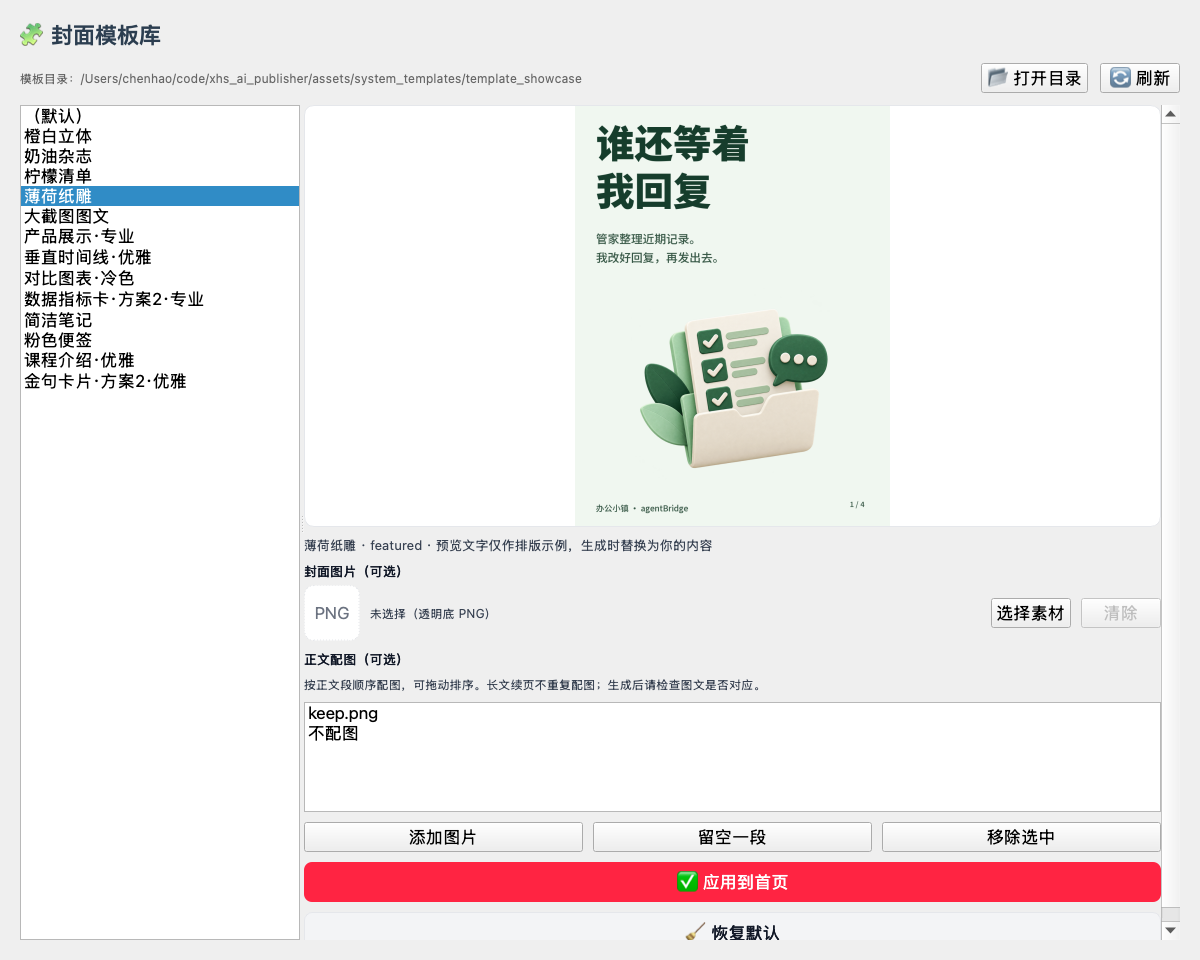Click the 添加图片 button
Viewport: 1200px width, 960px height.
click(443, 837)
